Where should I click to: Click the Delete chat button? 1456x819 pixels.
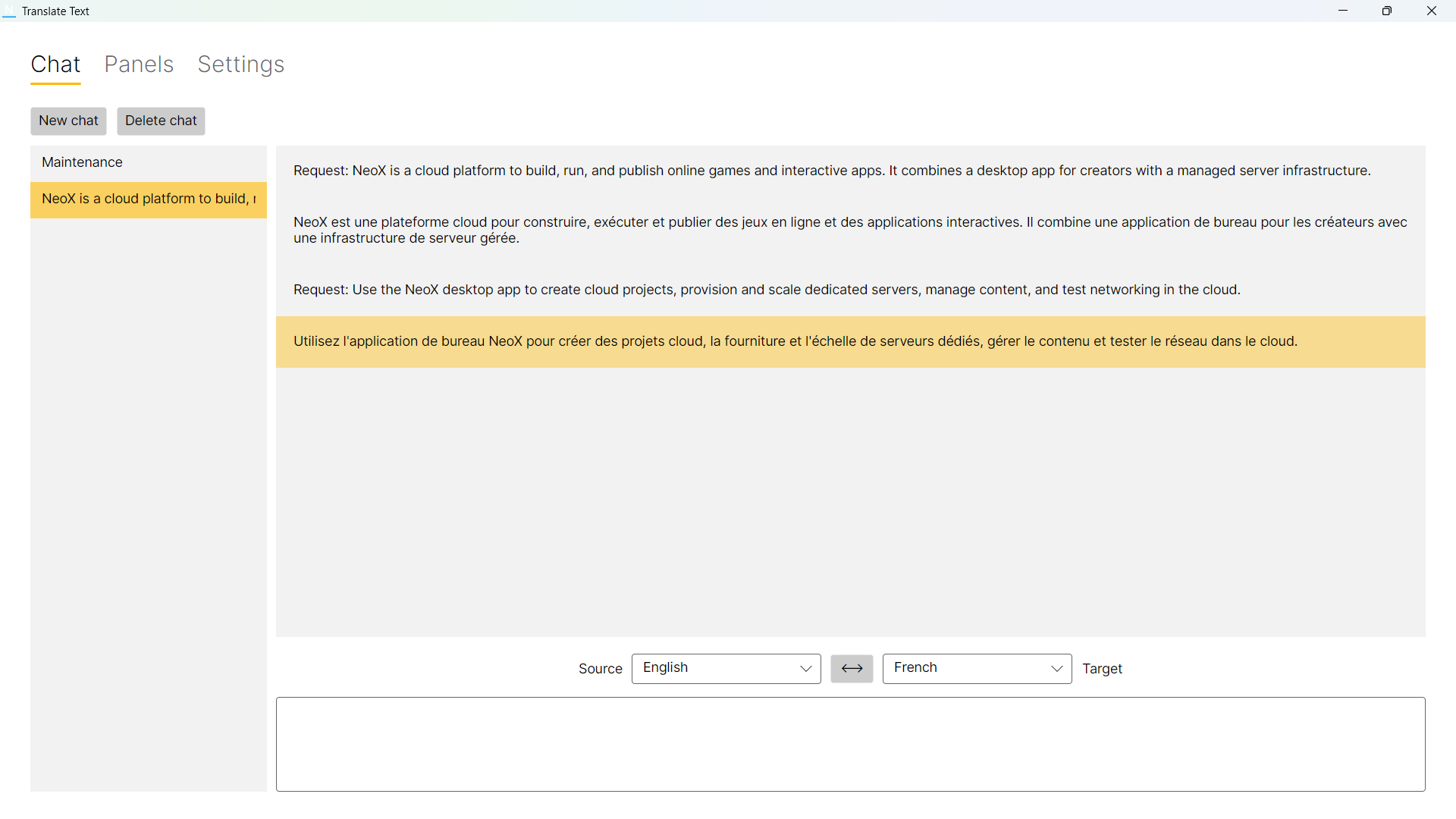pos(160,121)
